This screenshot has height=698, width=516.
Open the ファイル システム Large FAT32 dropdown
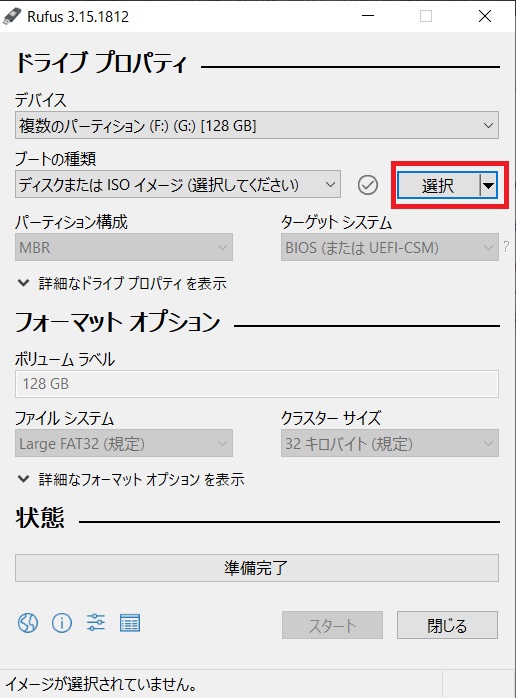click(x=124, y=443)
